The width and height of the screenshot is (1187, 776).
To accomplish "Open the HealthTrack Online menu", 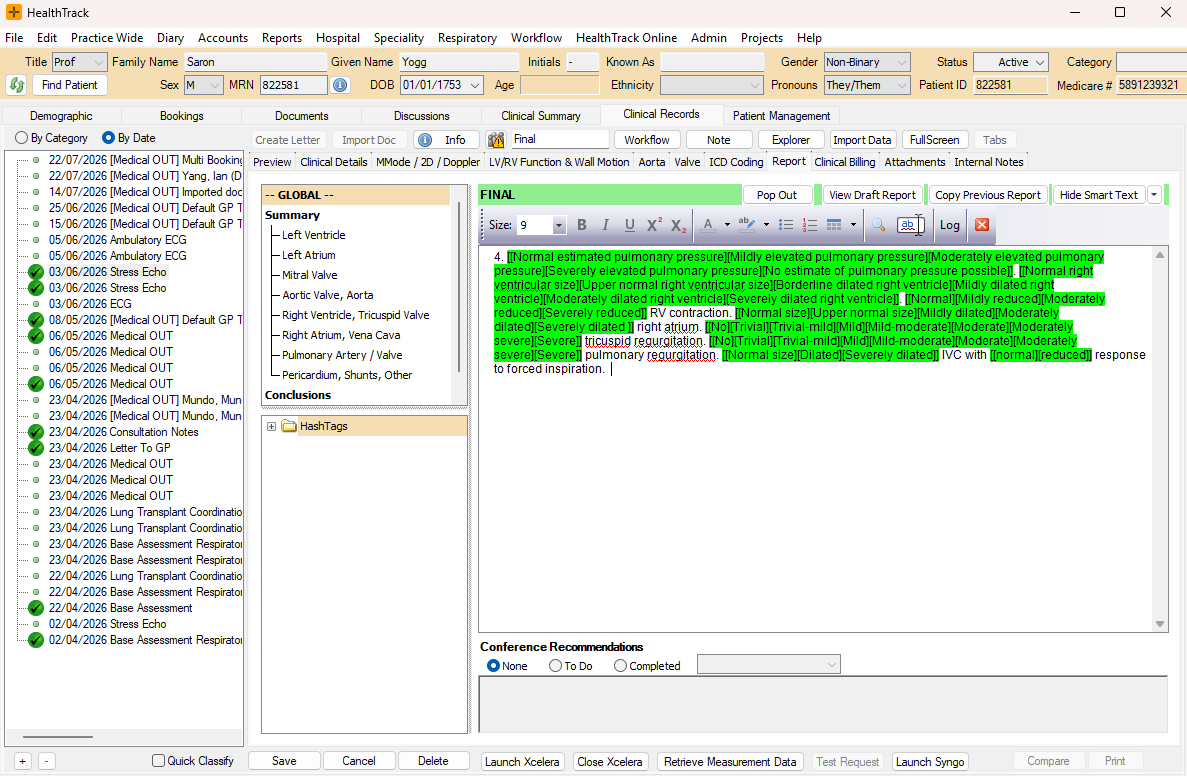I will click(x=626, y=38).
